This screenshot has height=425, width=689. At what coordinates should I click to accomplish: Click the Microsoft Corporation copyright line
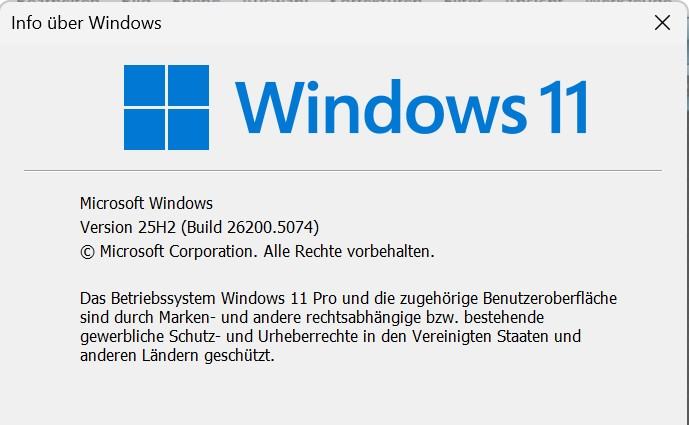click(257, 251)
